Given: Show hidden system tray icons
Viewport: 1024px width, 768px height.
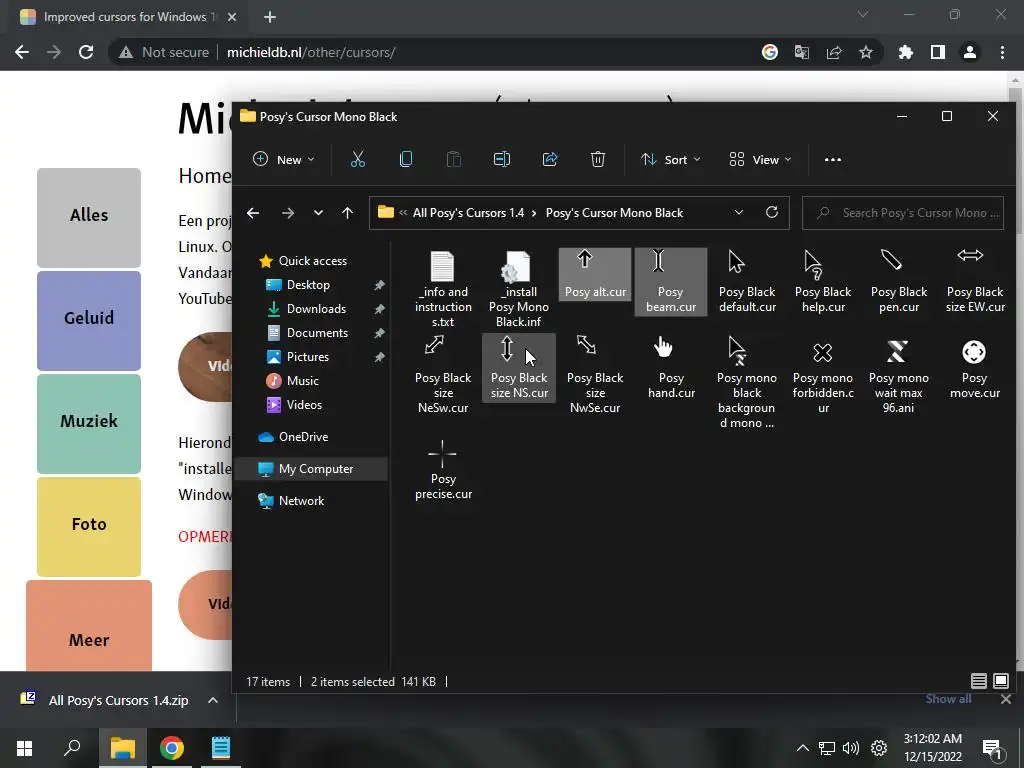Looking at the screenshot, I should pos(803,748).
